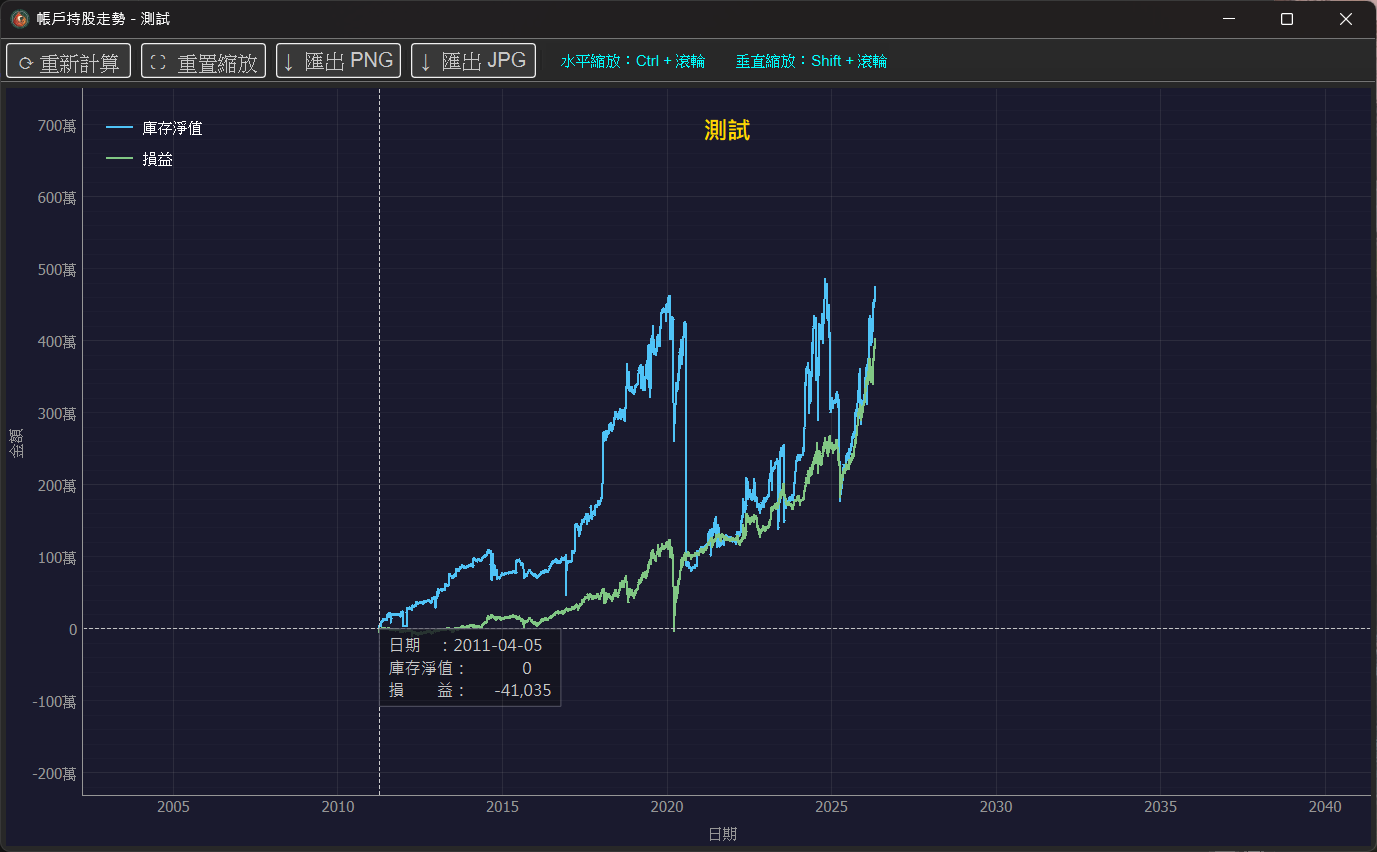Click the 2020 tick on date axis
Image resolution: width=1377 pixels, height=852 pixels.
click(667, 807)
